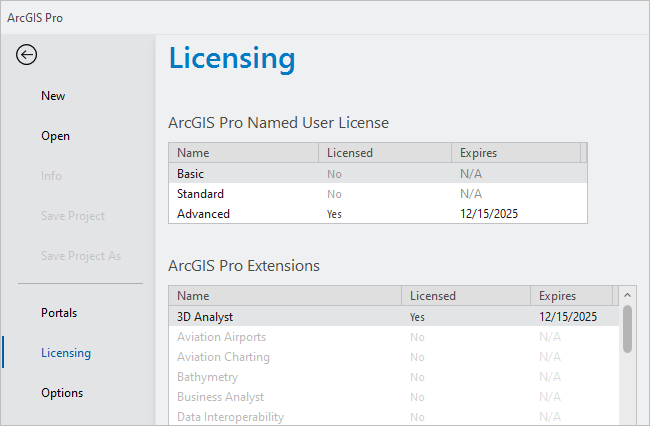The width and height of the screenshot is (650, 426).
Task: Select the Aviation Airports extension row
Action: click(394, 337)
